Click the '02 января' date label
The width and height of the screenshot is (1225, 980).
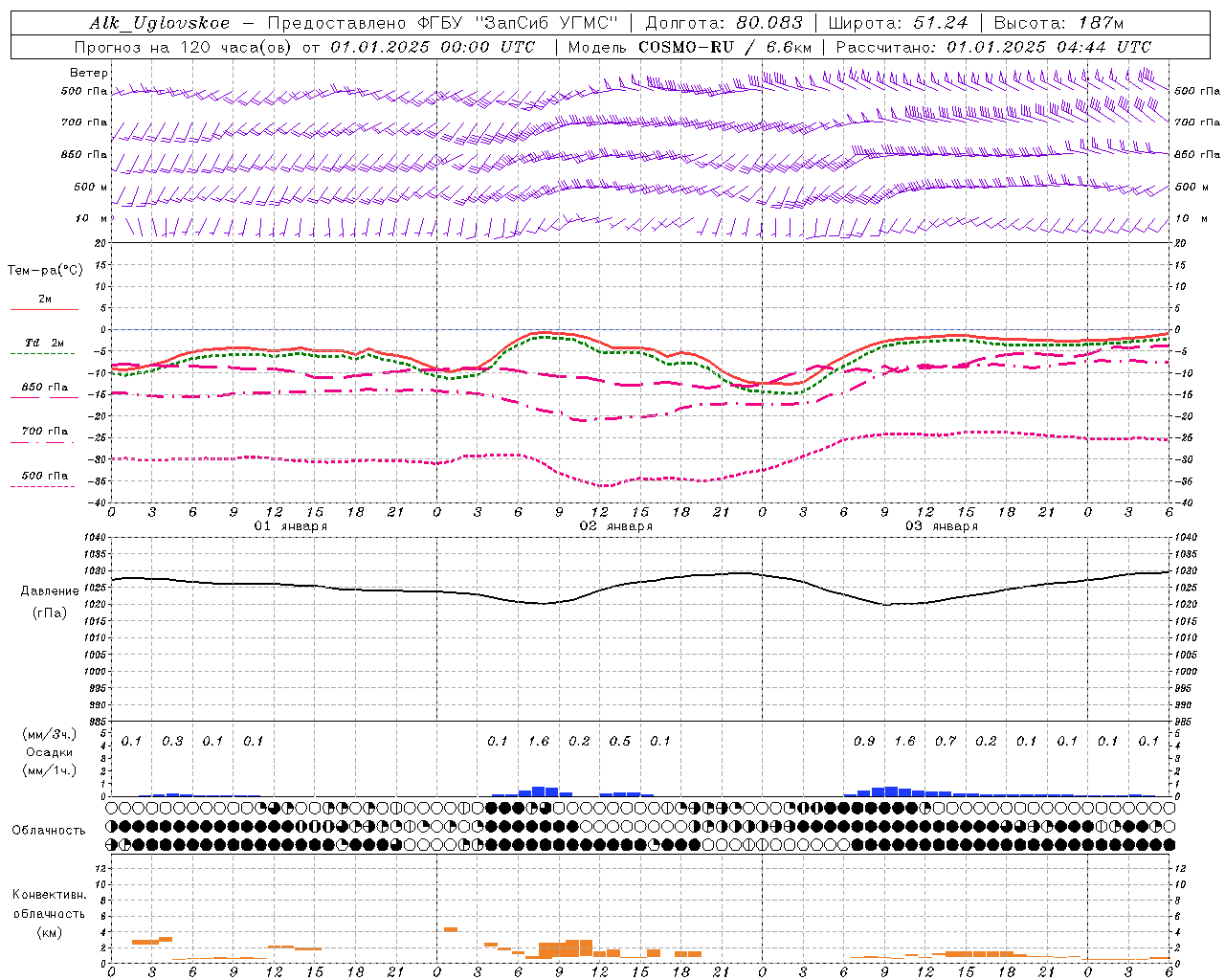click(615, 526)
